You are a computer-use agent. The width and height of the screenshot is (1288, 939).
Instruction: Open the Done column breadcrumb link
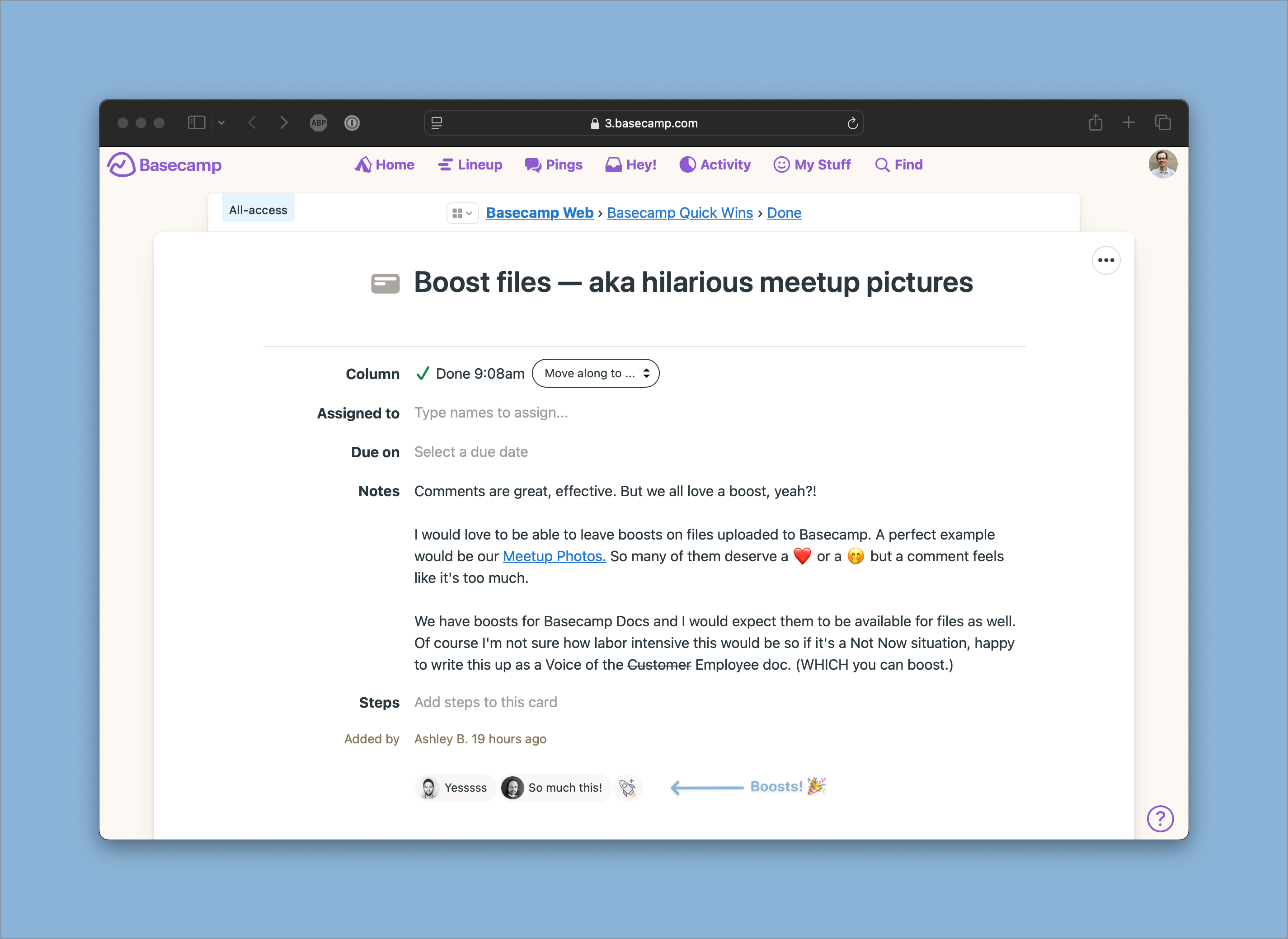[784, 212]
